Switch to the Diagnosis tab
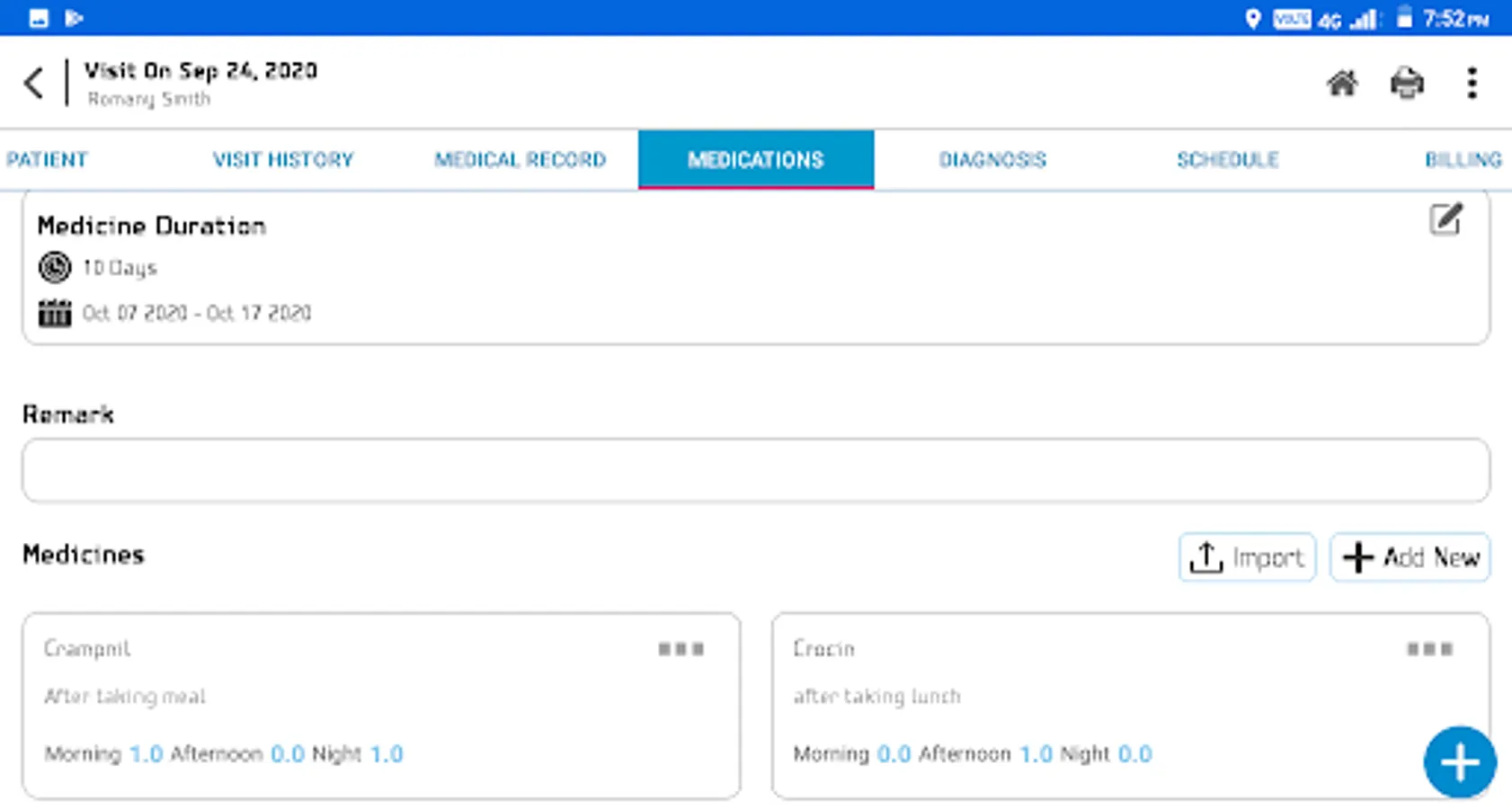This screenshot has height=809, width=1512. pyautogui.click(x=992, y=160)
